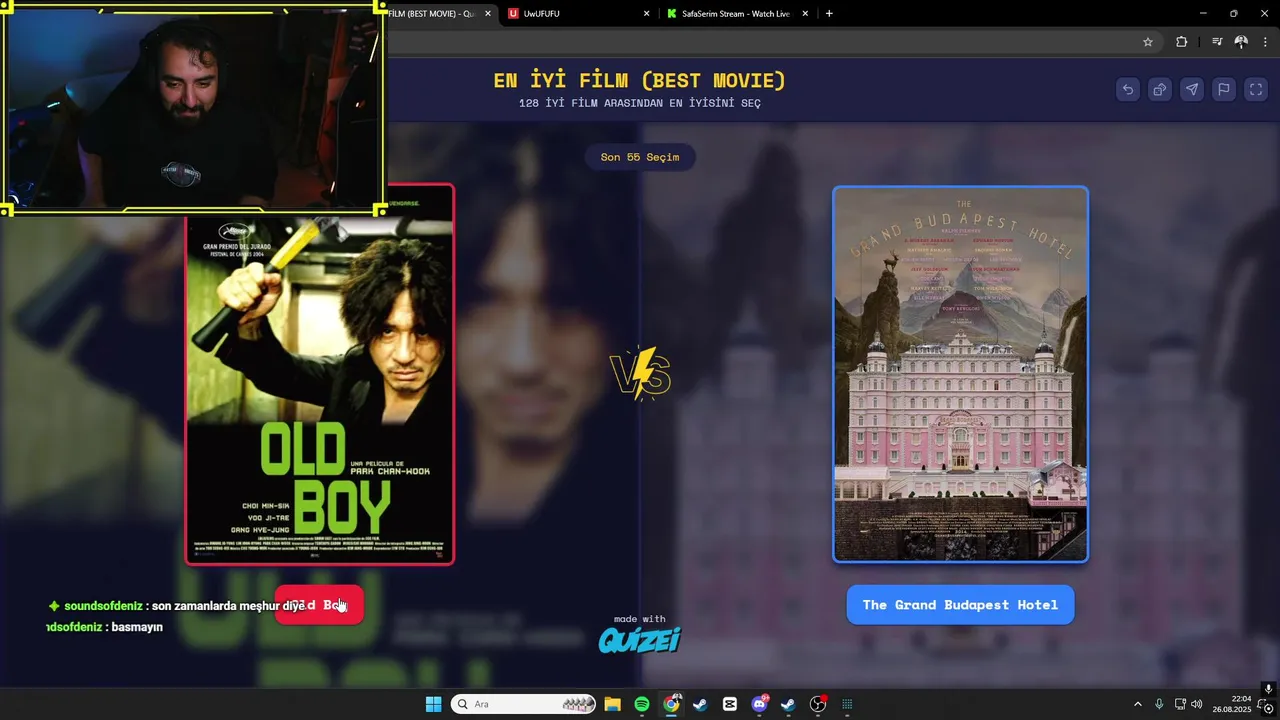1280x720 pixels.
Task: Open Spotify from the taskbar
Action: 642,704
